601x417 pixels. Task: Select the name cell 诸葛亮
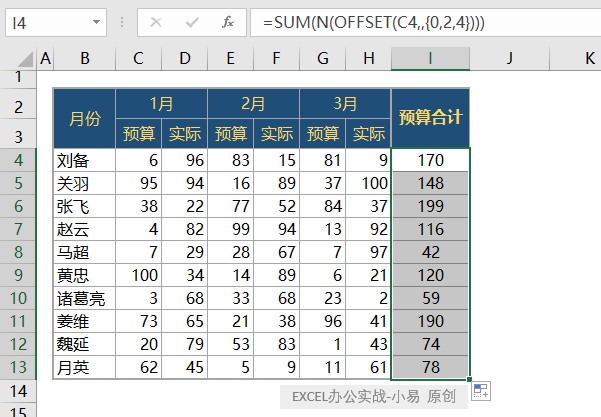tap(85, 298)
